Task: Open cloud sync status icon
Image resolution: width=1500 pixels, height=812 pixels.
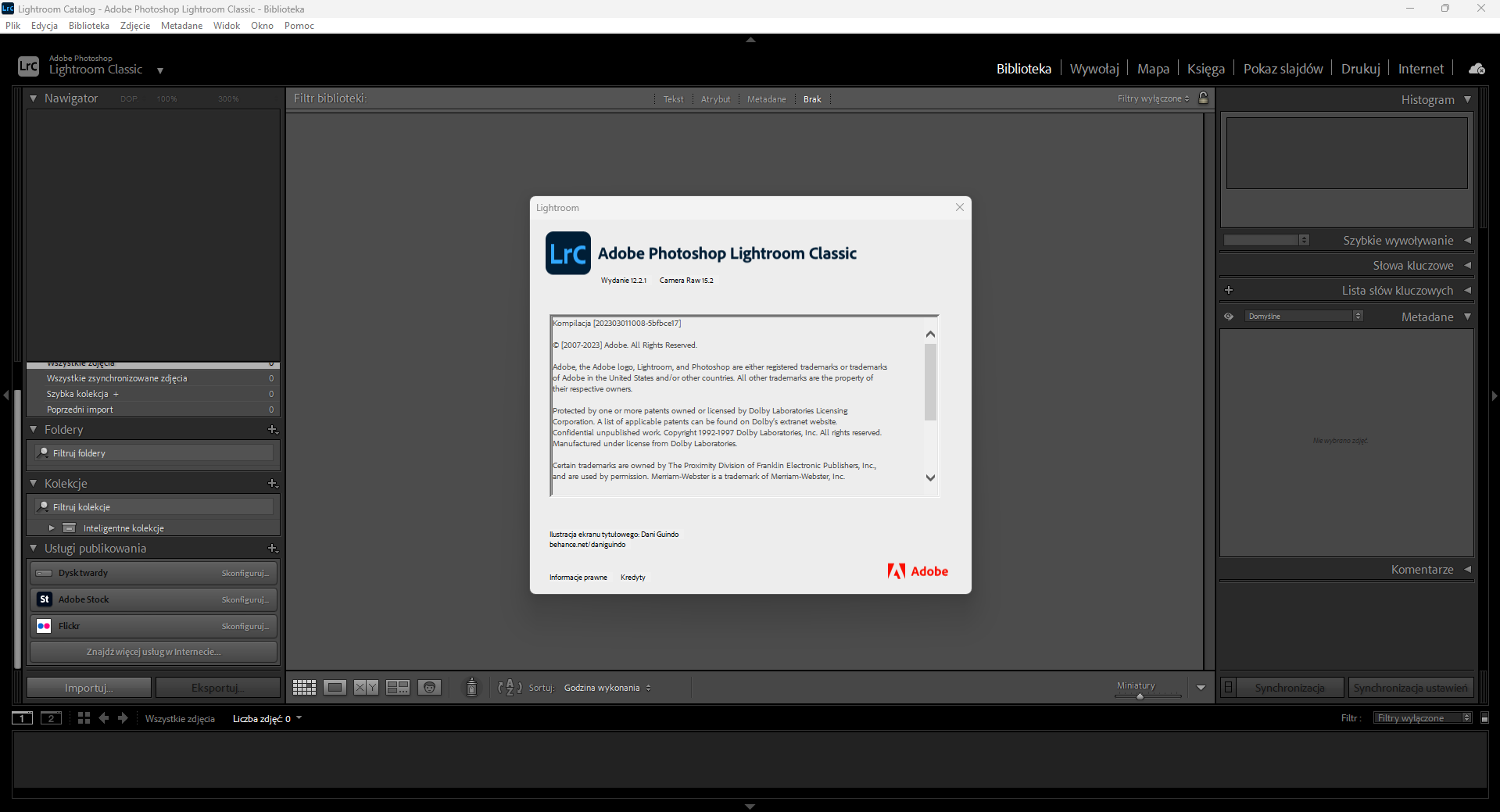Action: click(1477, 69)
